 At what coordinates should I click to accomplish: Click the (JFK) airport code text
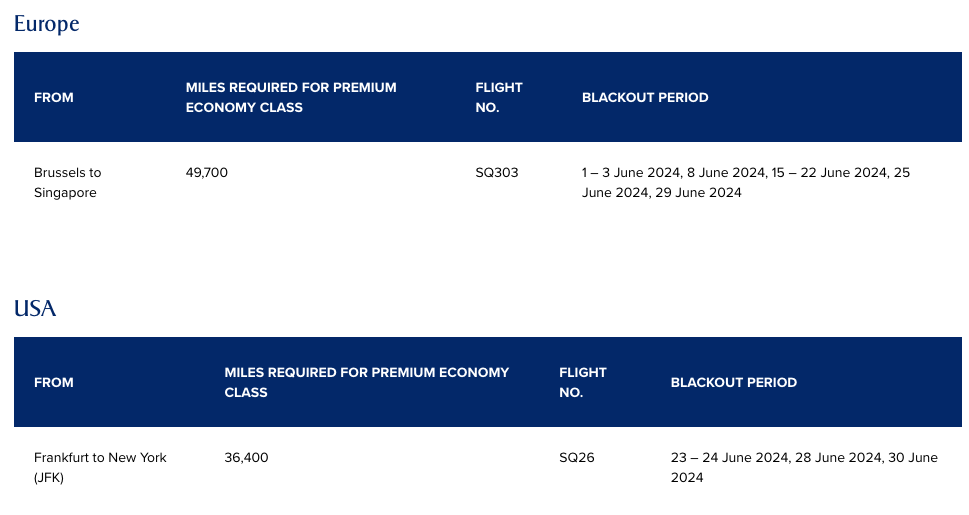pyautogui.click(x=49, y=477)
